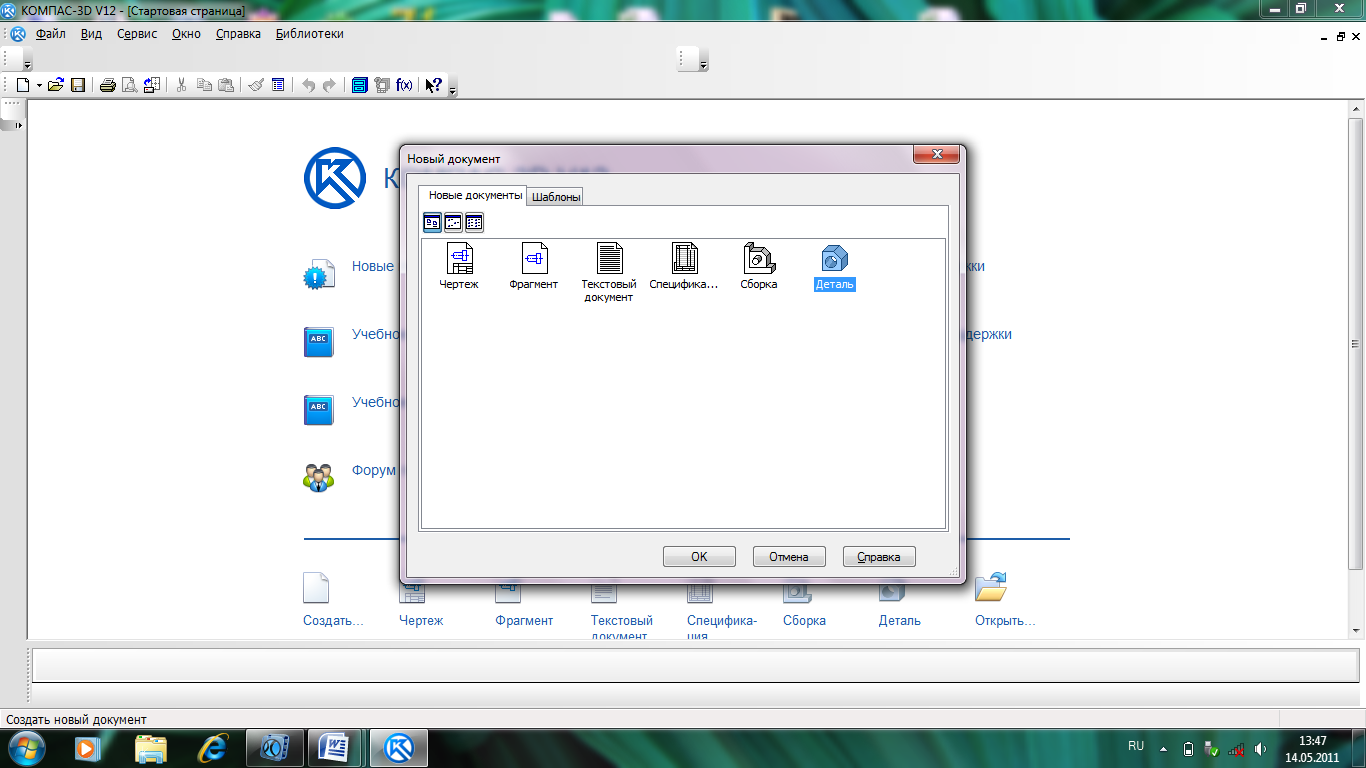Click the Print icon in toolbar

coord(107,85)
